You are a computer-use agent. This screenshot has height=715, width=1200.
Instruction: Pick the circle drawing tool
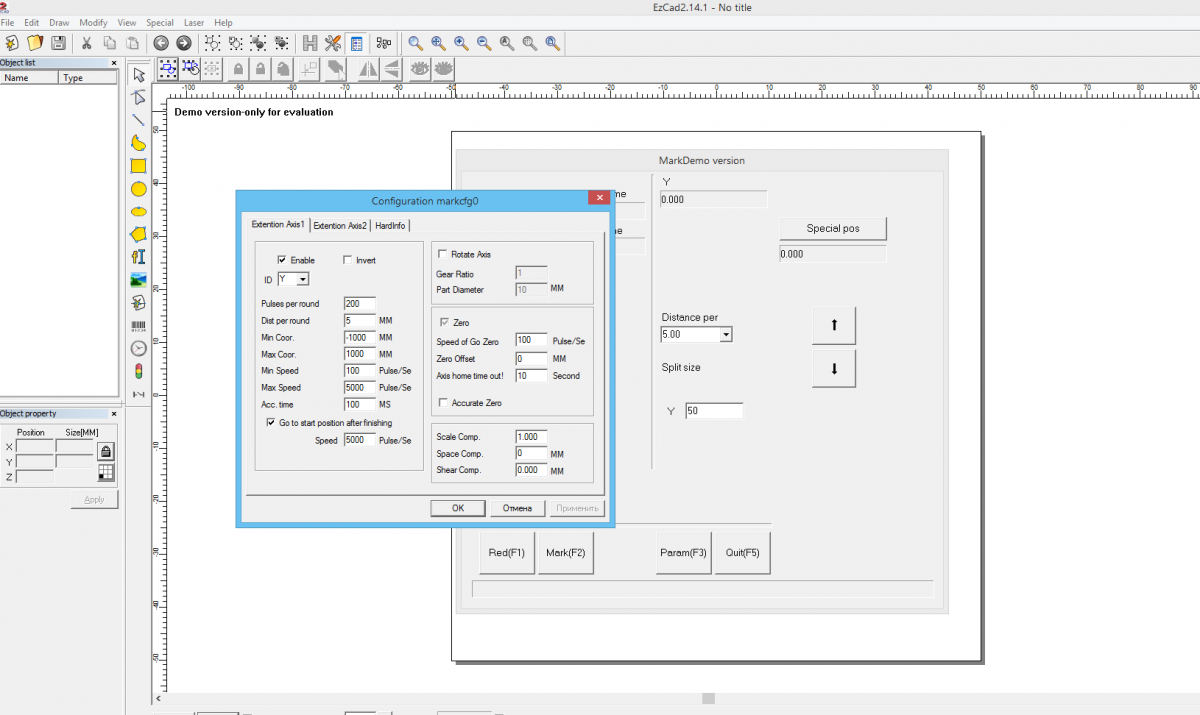(x=139, y=189)
